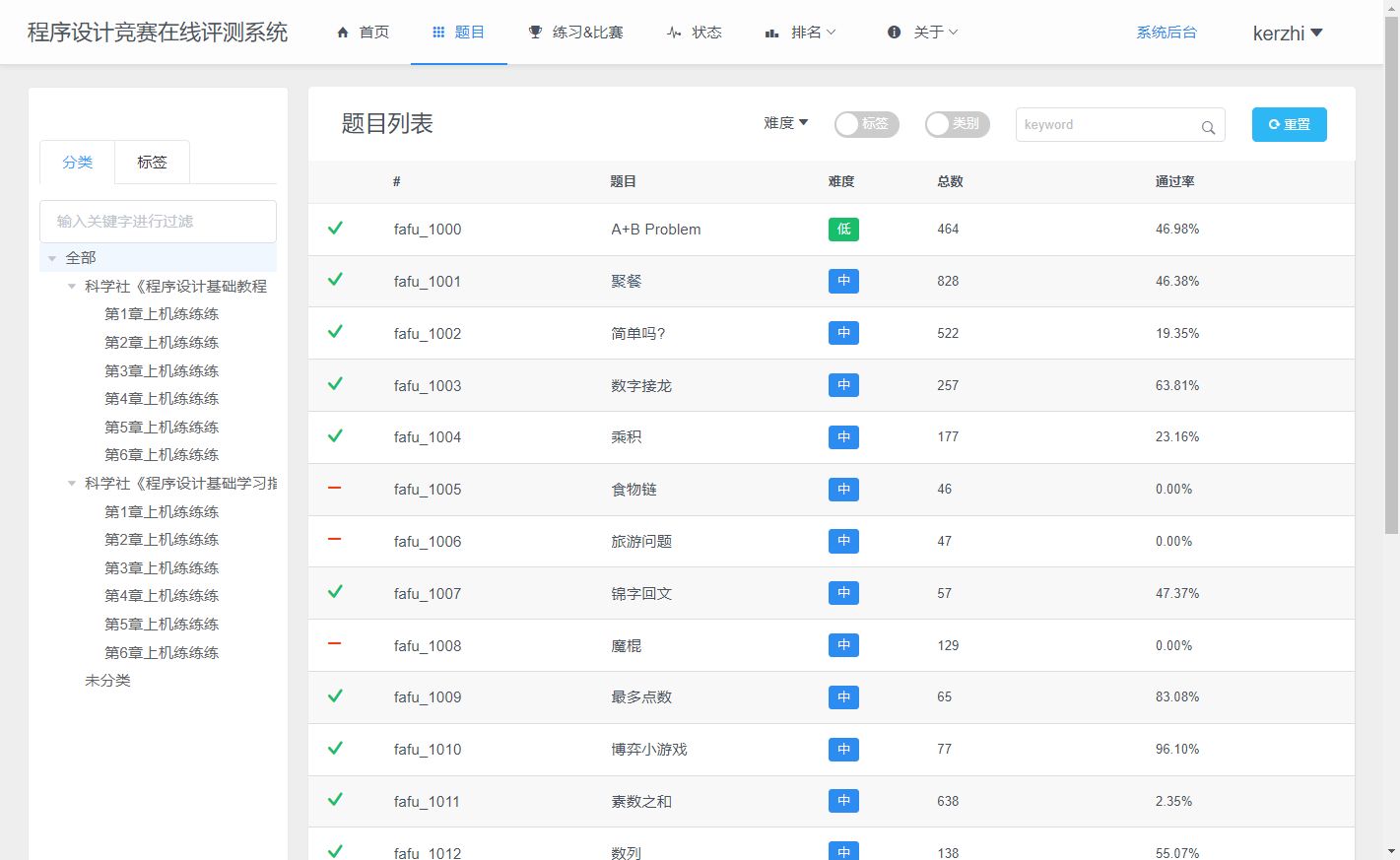Select the 题目 navigation menu item

pos(459,33)
